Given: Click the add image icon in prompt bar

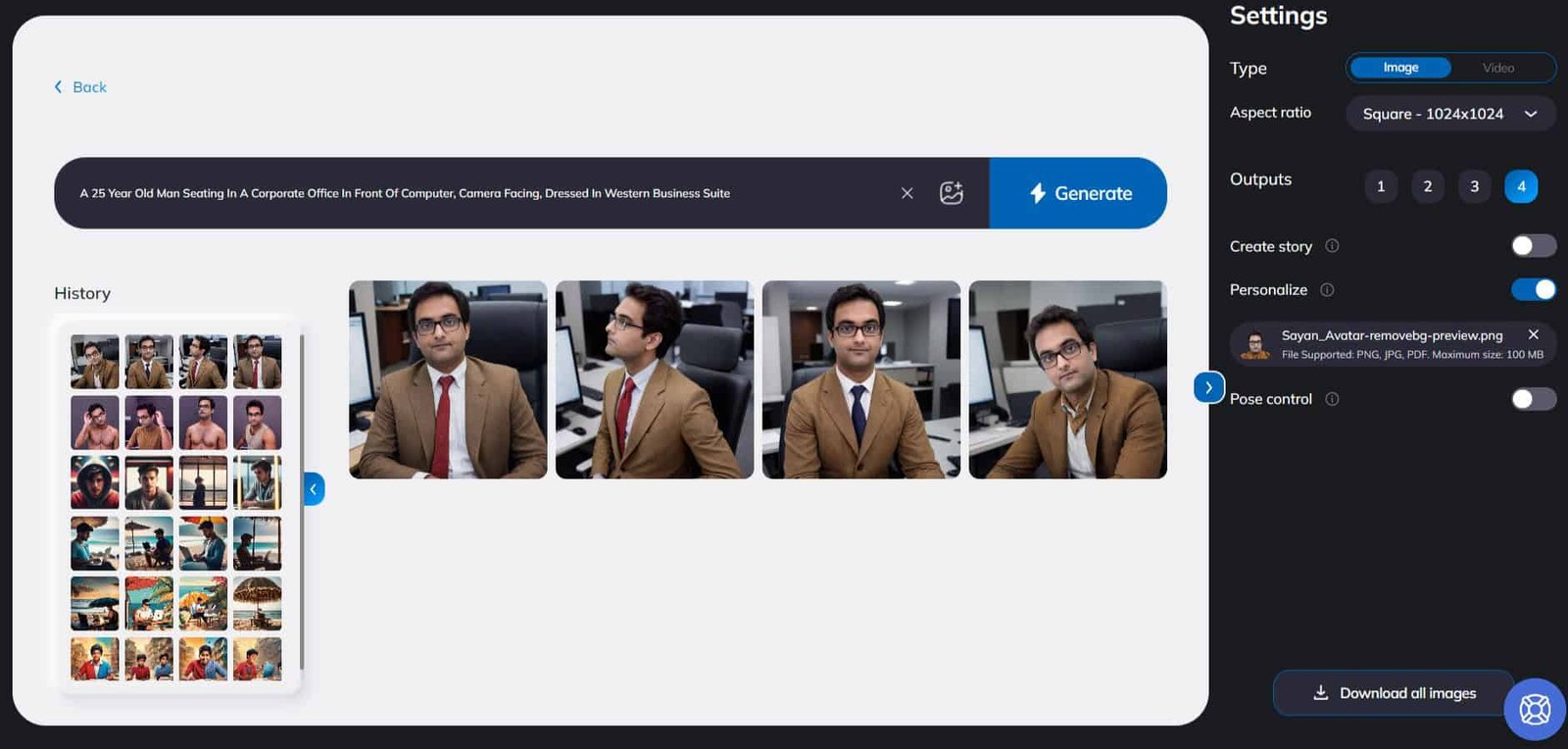Looking at the screenshot, I should (x=952, y=193).
